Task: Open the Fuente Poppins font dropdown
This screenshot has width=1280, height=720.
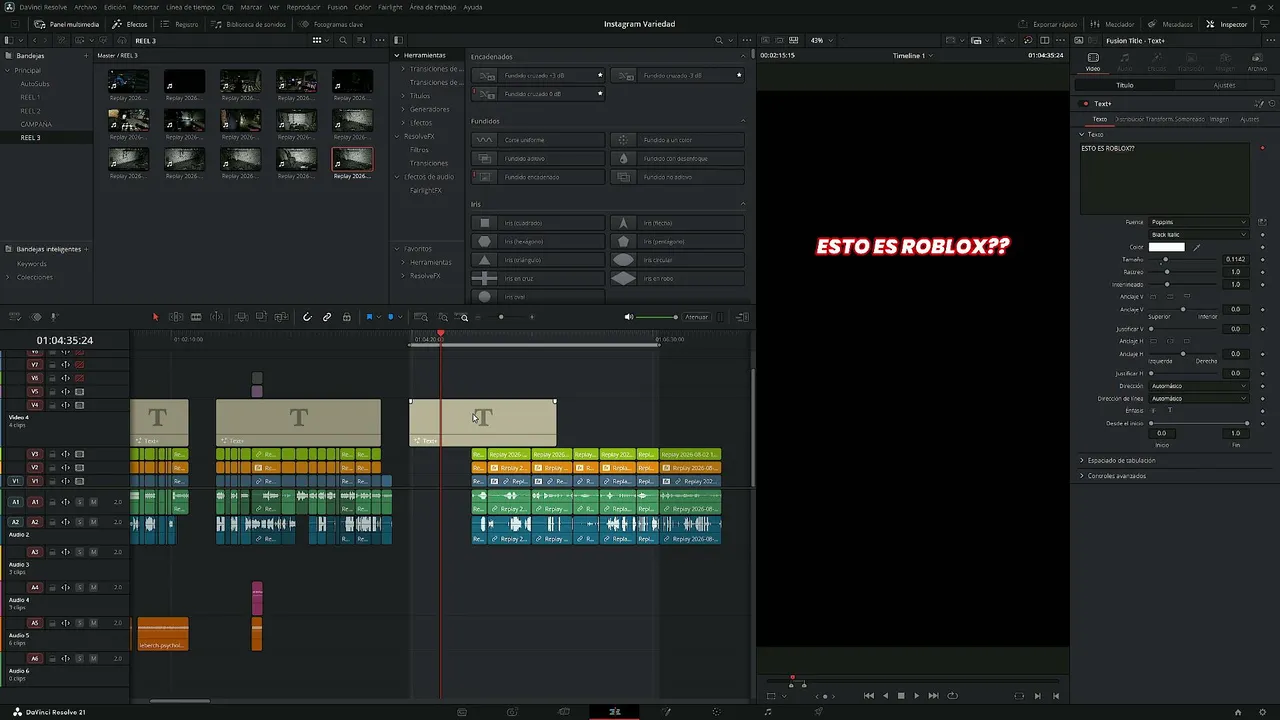Action: 1198,222
